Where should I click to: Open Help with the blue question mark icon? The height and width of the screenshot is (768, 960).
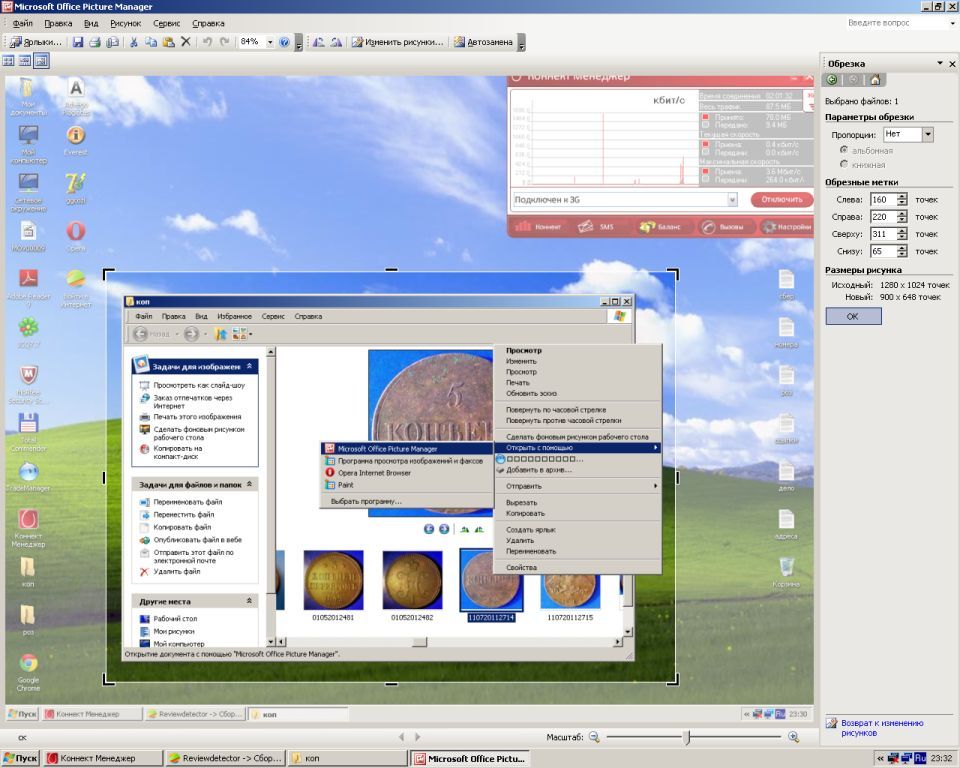284,42
